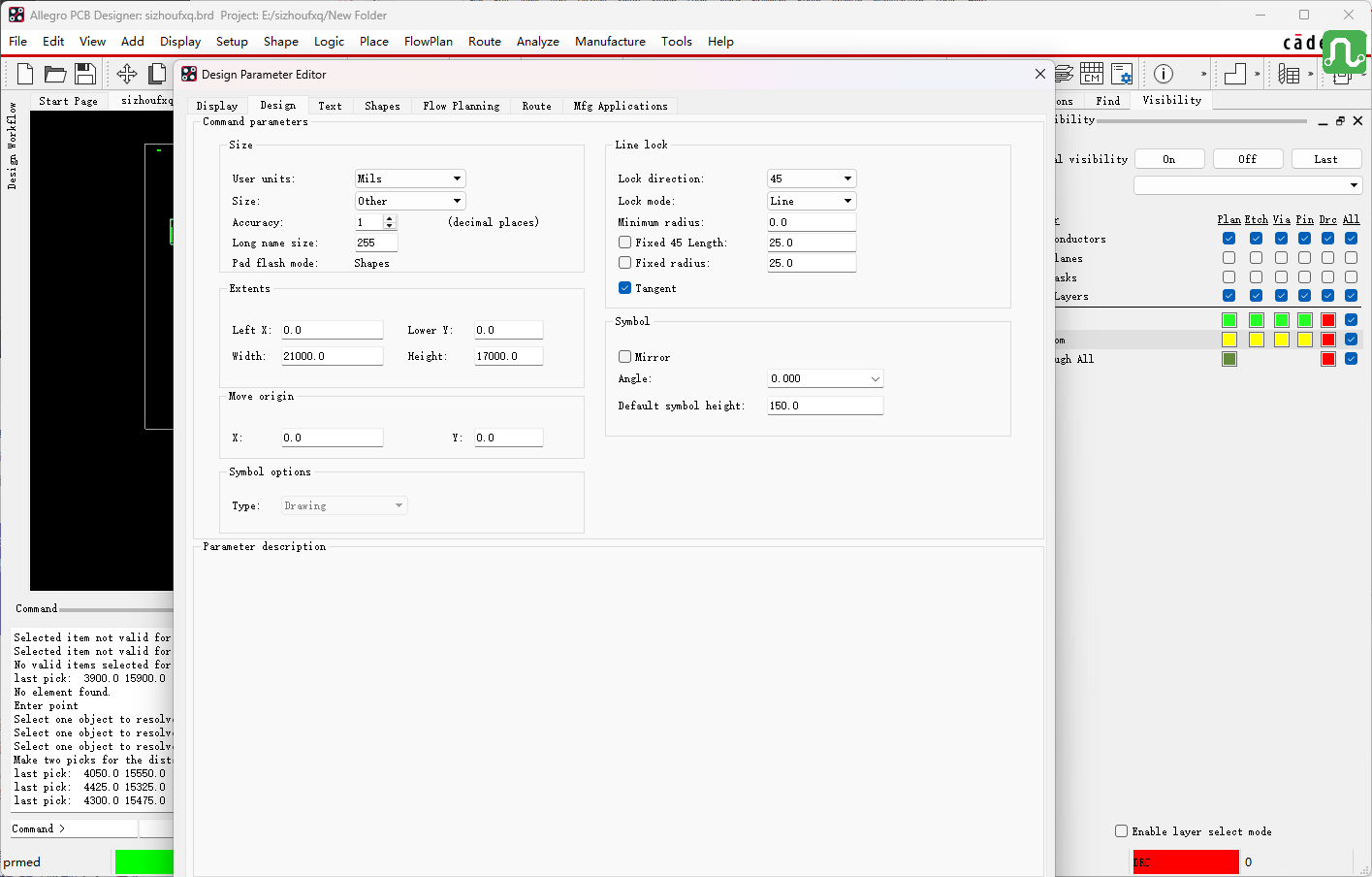Open the Setup menu
This screenshot has height=877, width=1372.
point(232,41)
